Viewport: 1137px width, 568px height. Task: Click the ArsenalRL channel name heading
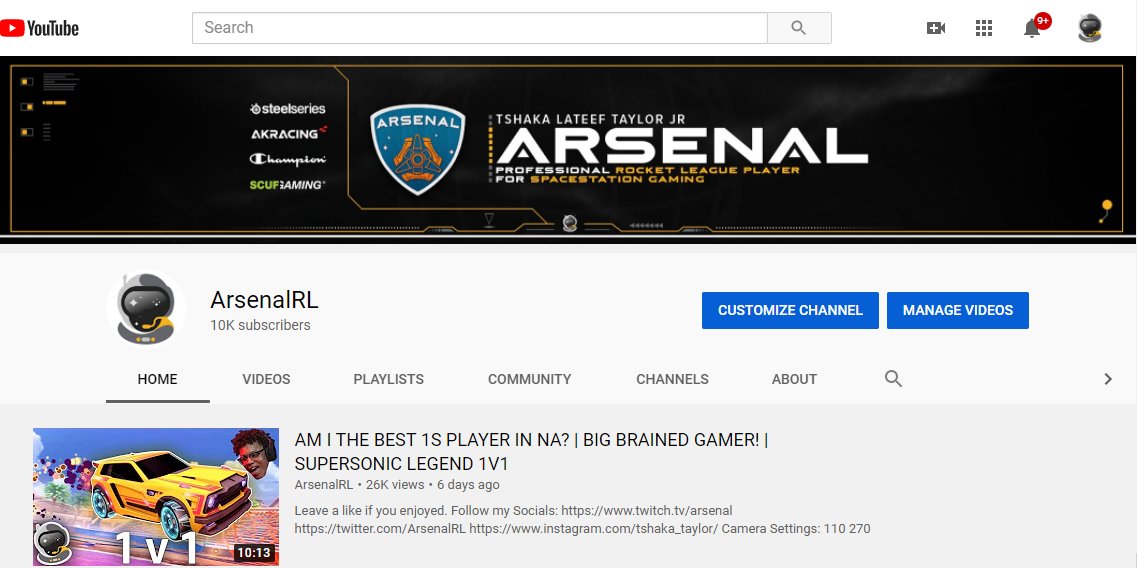click(x=264, y=300)
